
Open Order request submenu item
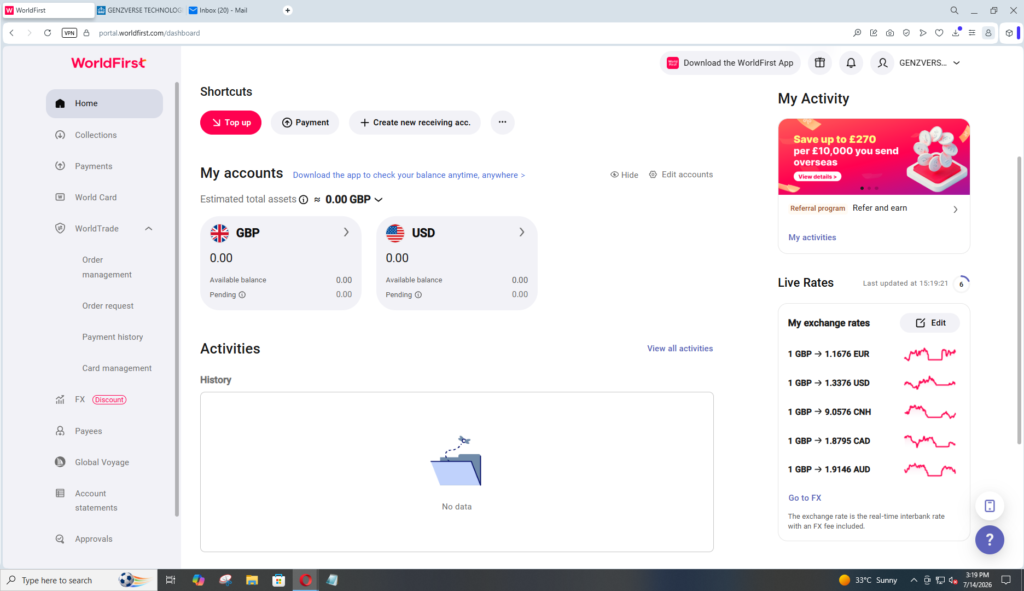click(108, 306)
